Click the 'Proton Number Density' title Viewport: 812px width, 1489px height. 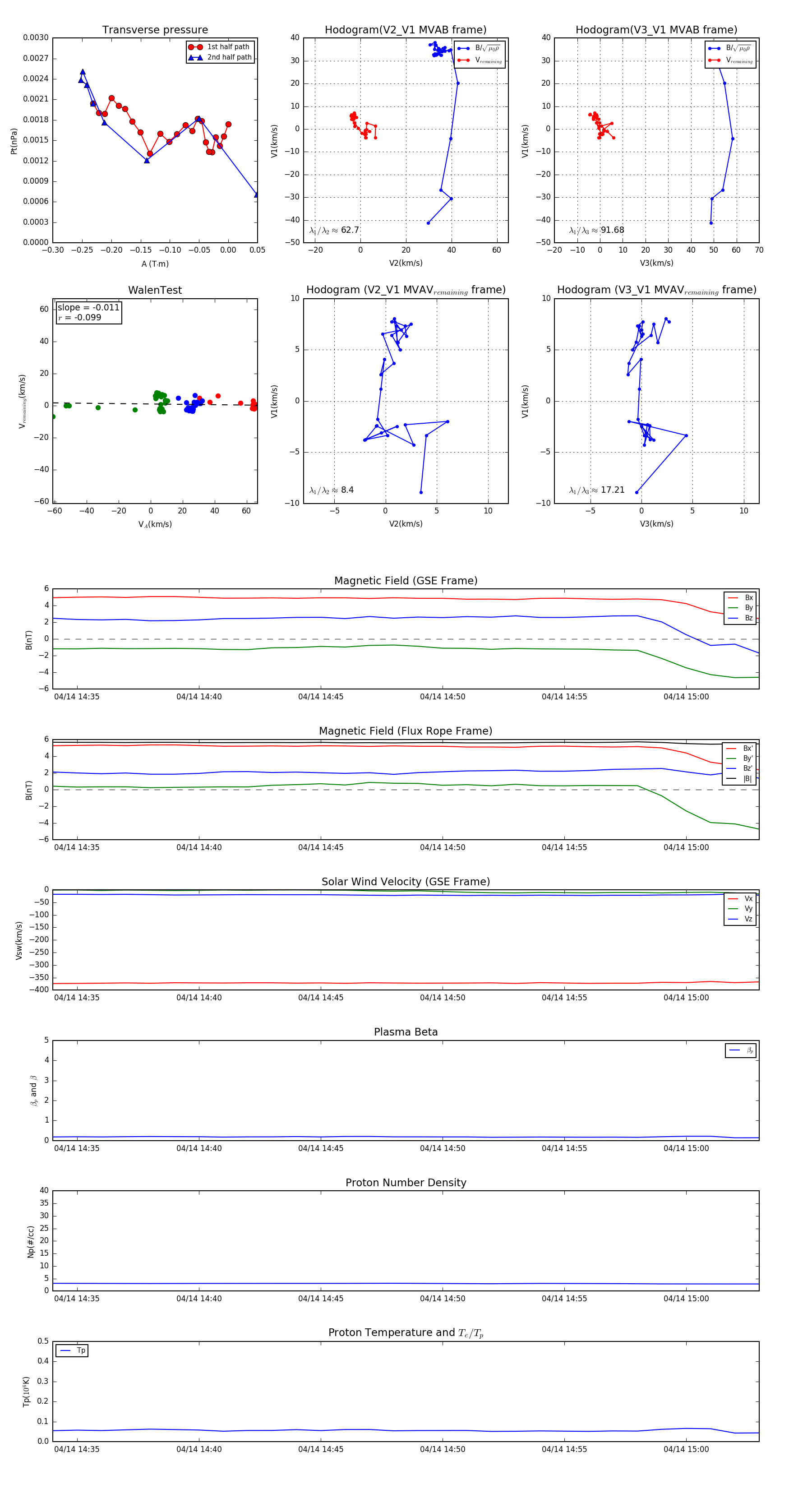coord(406,1183)
